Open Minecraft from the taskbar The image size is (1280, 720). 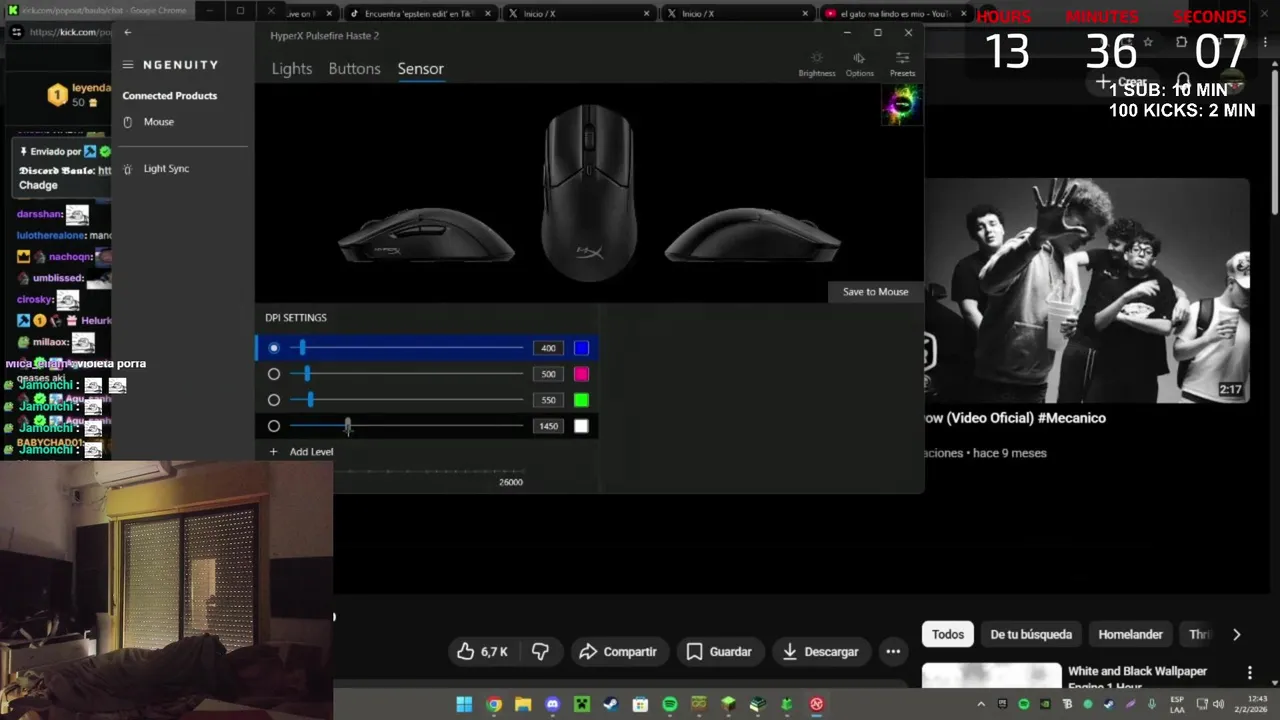click(x=582, y=704)
